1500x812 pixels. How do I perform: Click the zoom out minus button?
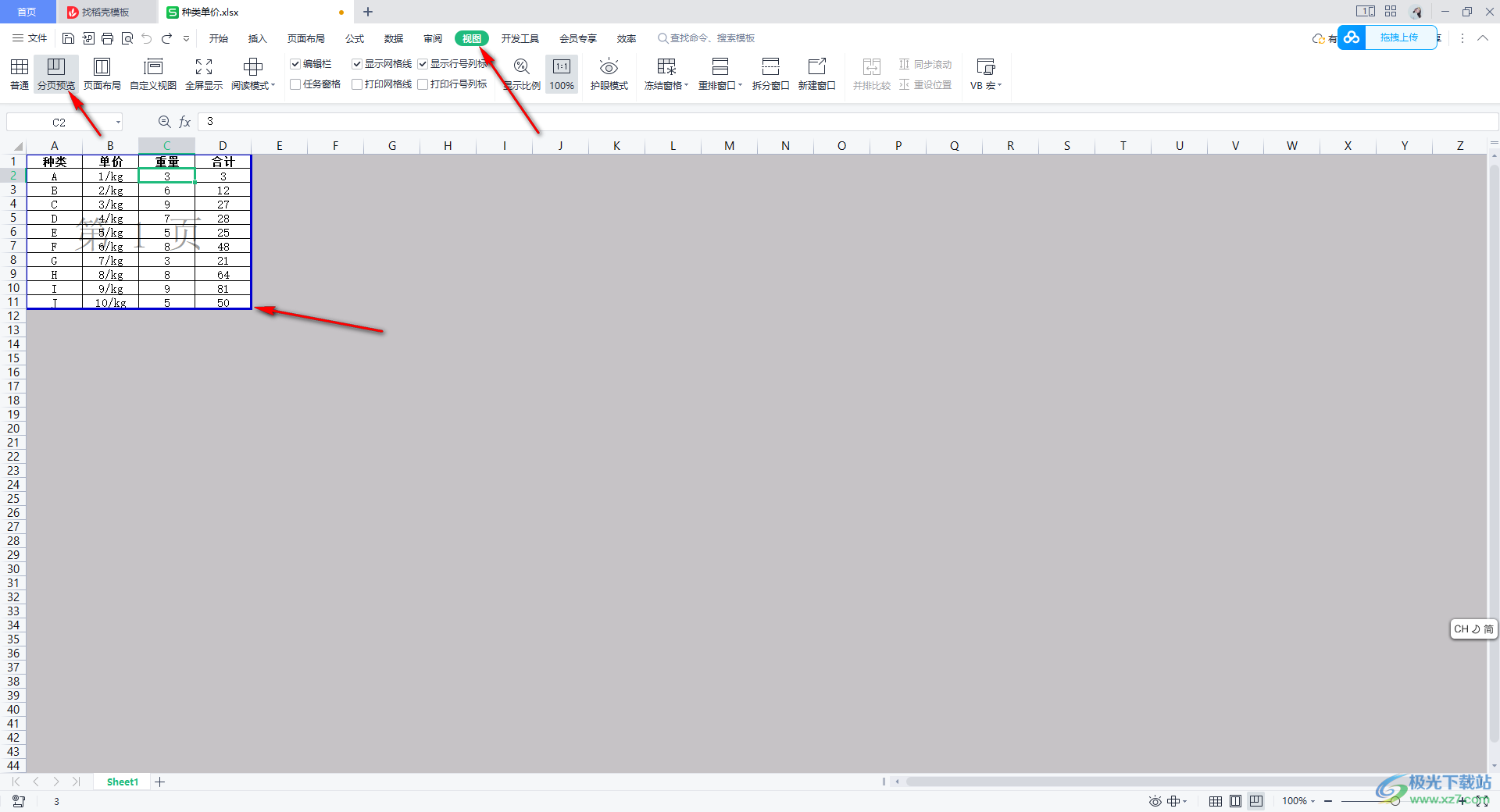coord(1328,801)
